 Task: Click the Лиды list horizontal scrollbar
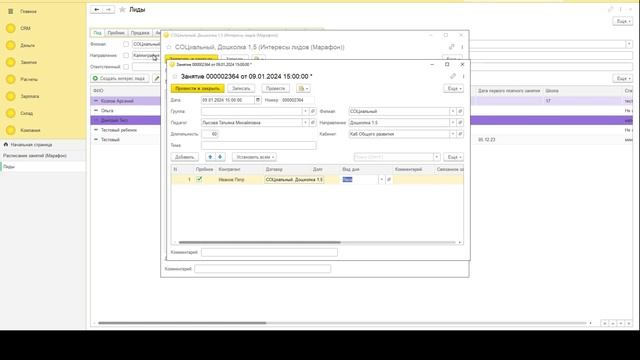tap(182, 323)
